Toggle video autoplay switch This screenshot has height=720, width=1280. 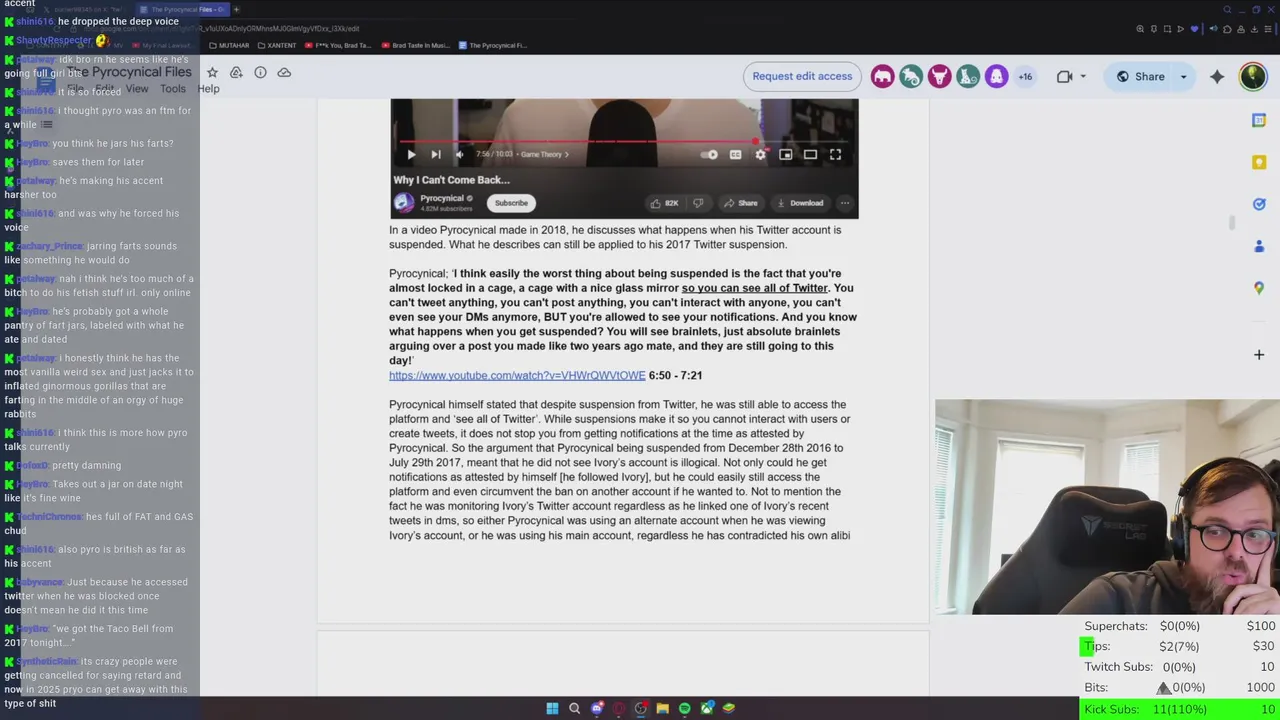(x=709, y=154)
